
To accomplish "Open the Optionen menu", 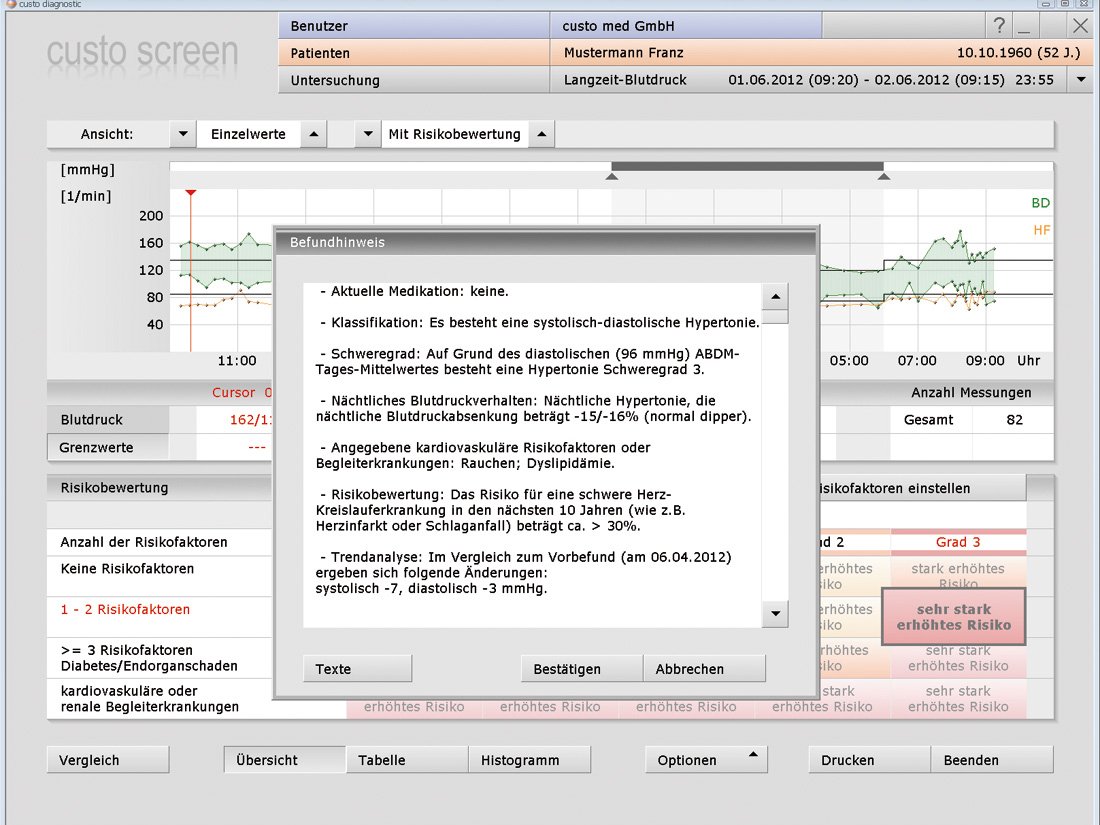I will [x=706, y=760].
